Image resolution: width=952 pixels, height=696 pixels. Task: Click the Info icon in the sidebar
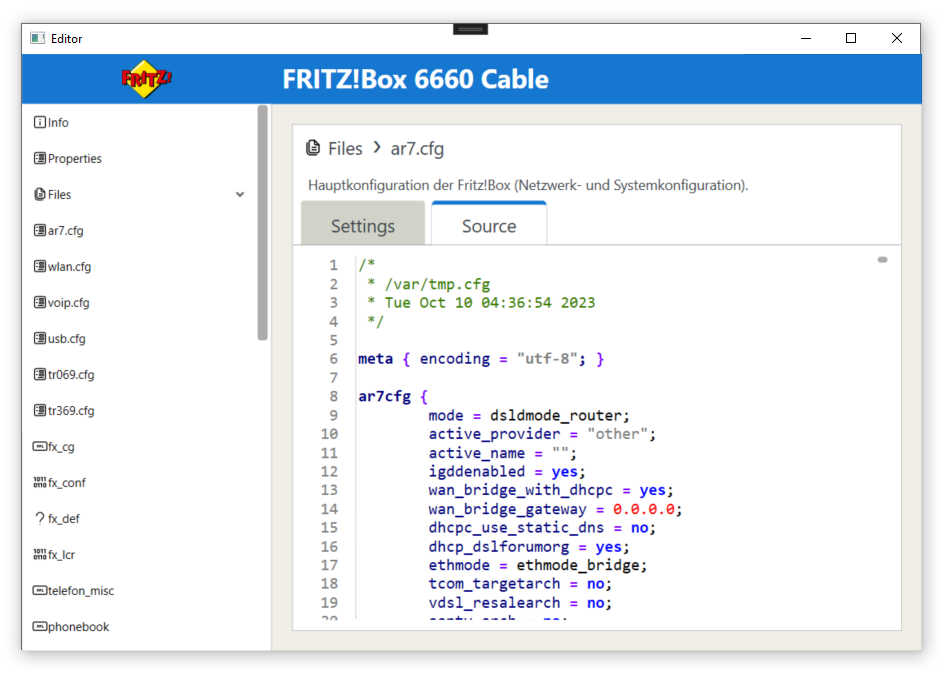click(39, 123)
